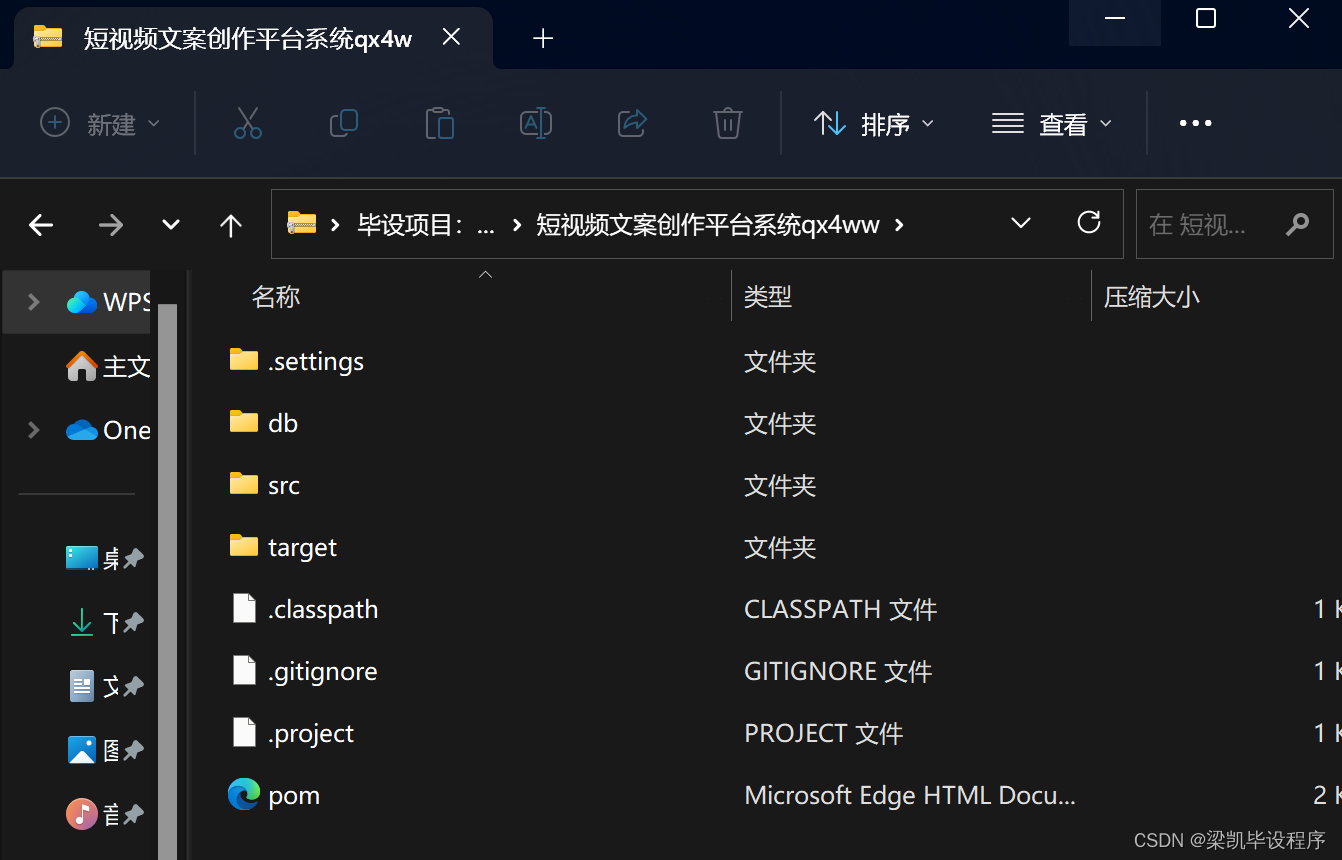Screen dimensions: 1342x860
Task: Select OneDrive in the sidebar
Action: [x=108, y=430]
